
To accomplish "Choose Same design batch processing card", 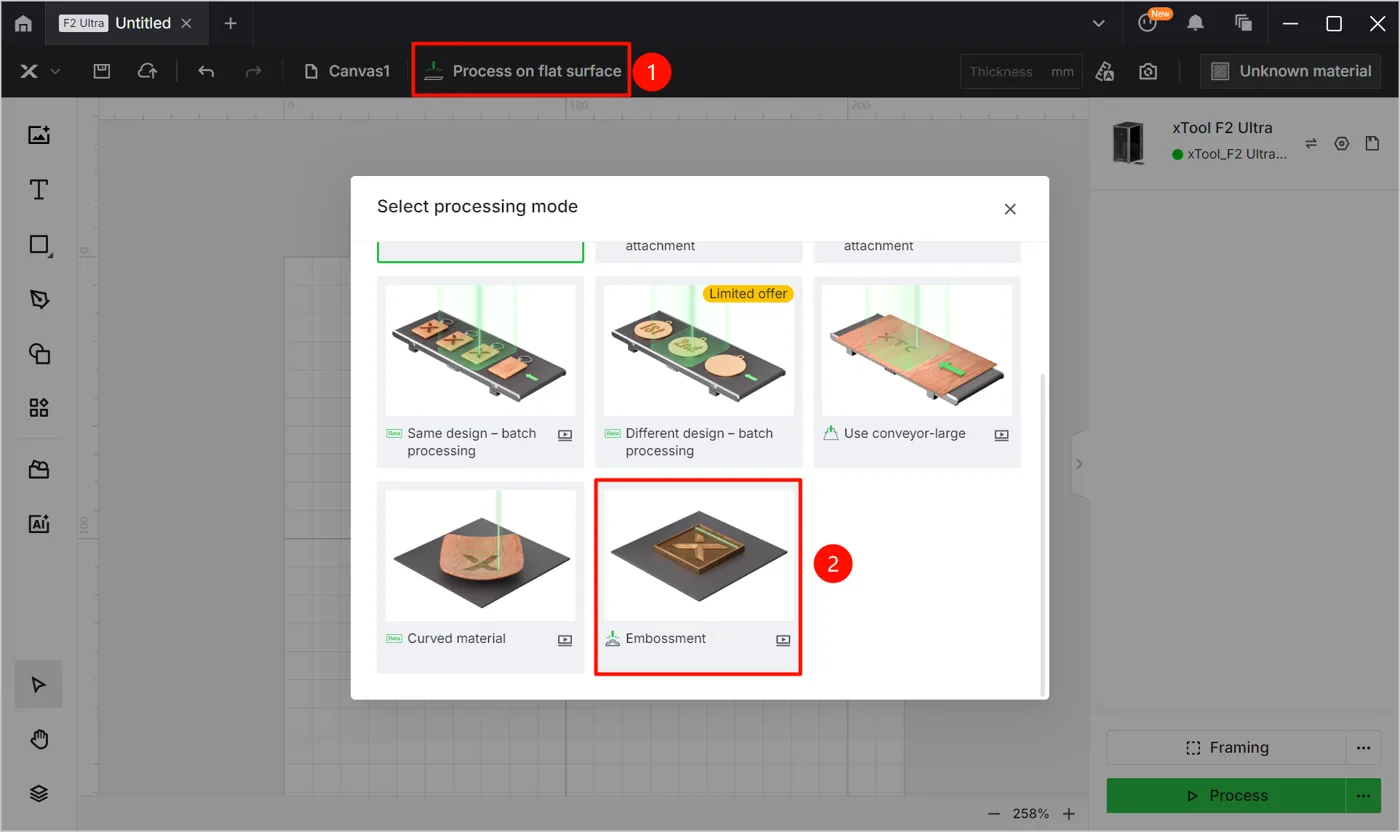I will [x=480, y=372].
